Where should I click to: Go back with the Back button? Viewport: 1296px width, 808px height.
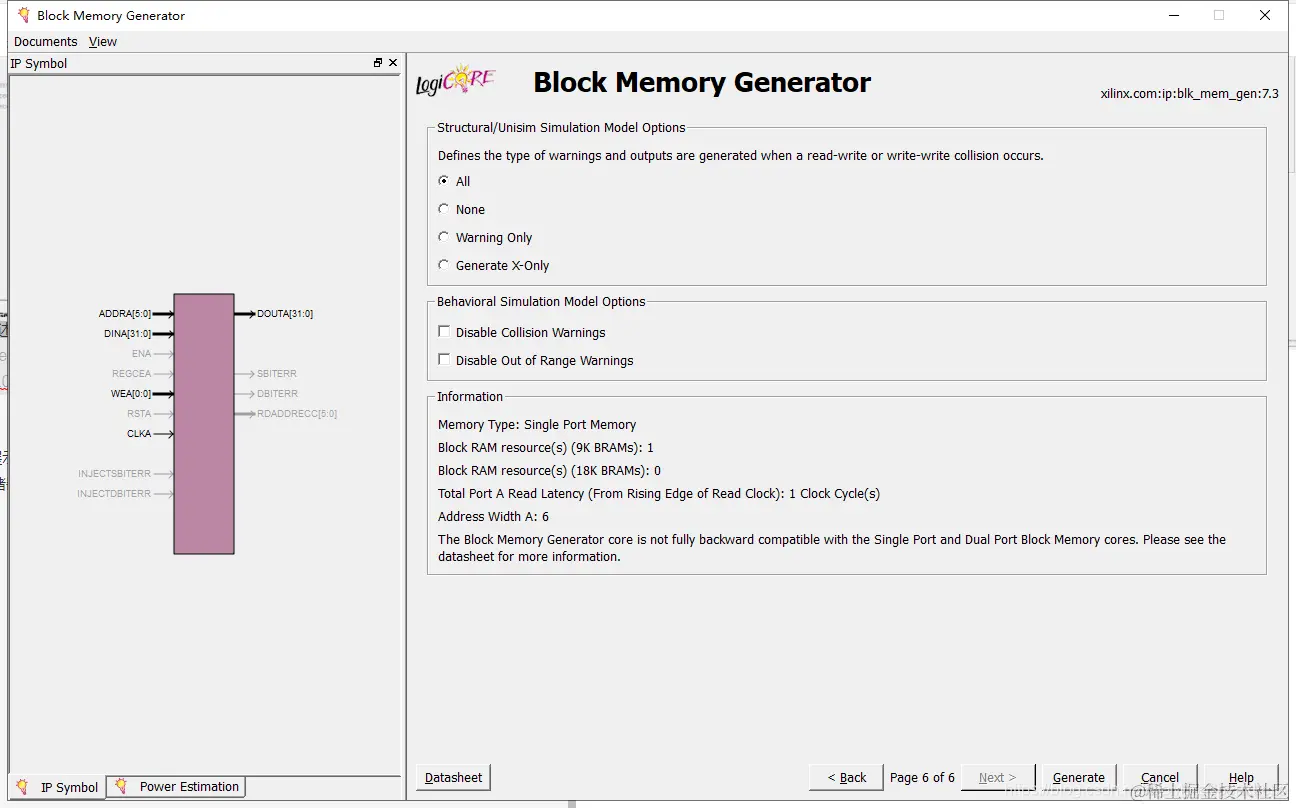[x=847, y=777]
